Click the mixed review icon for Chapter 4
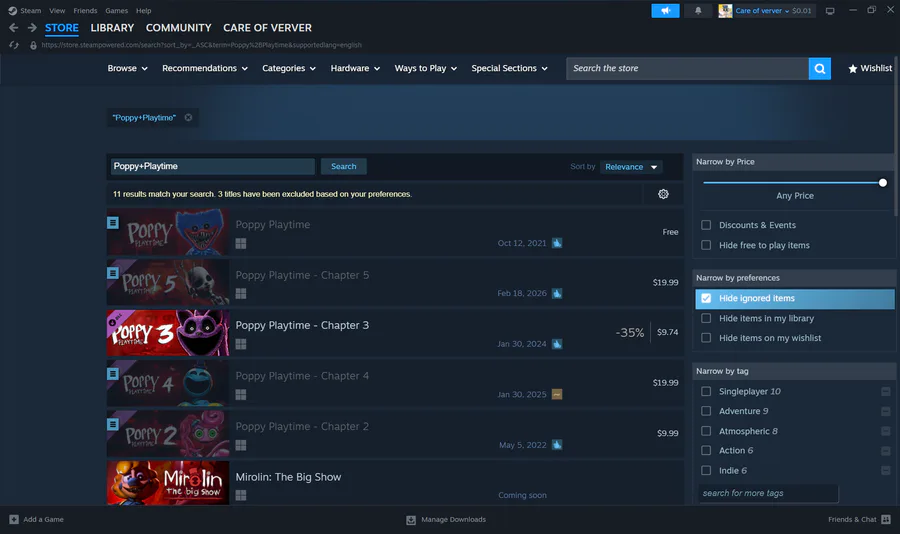The width and height of the screenshot is (900, 534). coord(557,394)
